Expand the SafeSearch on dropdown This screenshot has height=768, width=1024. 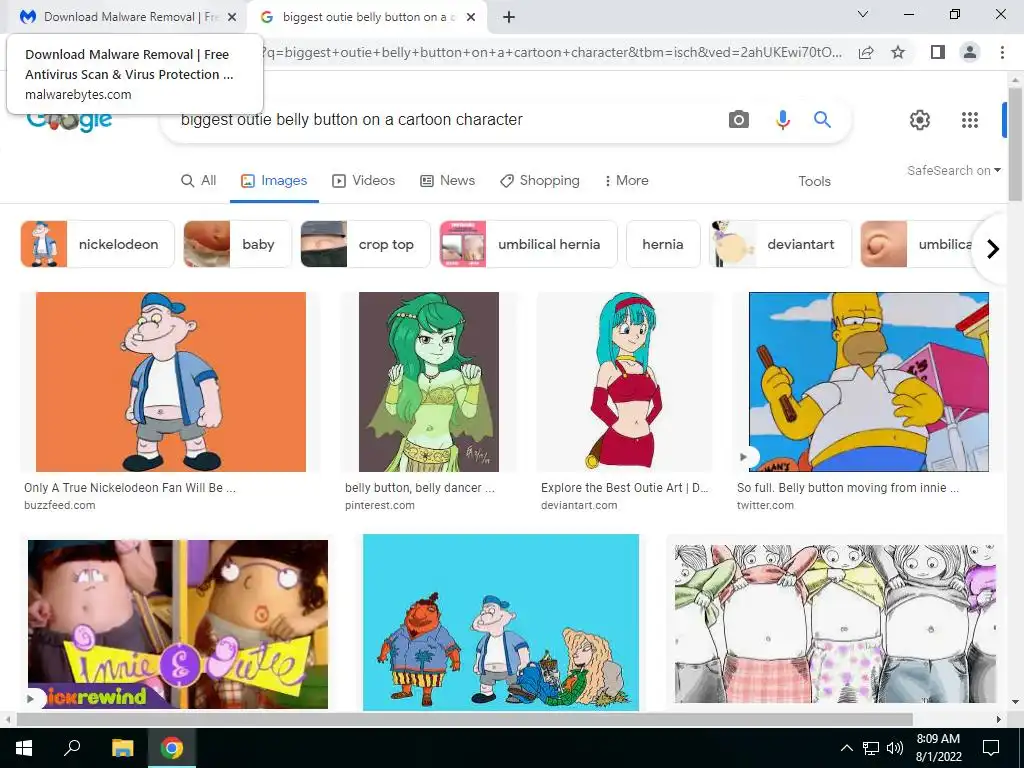953,170
